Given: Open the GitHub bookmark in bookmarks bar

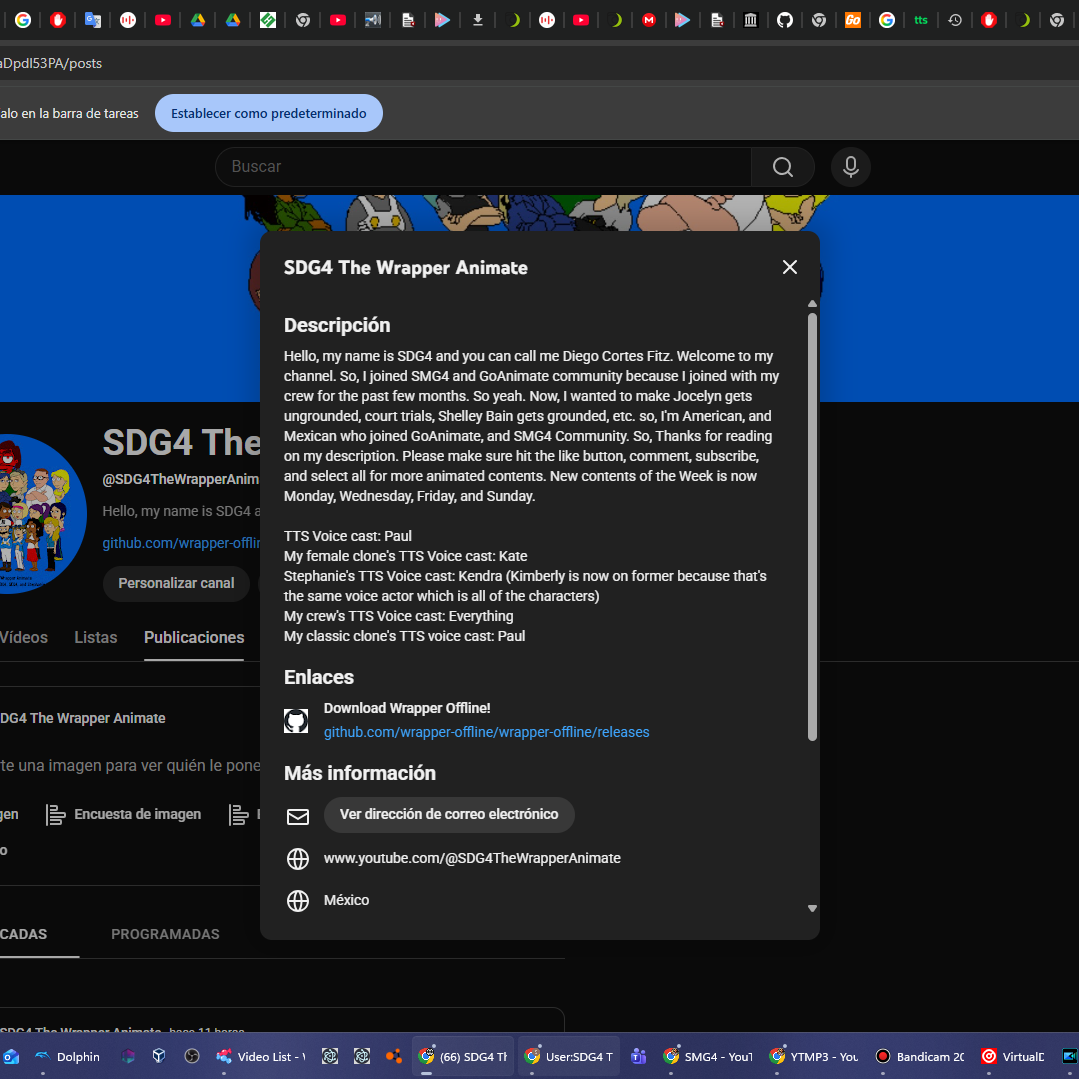Looking at the screenshot, I should click(784, 20).
